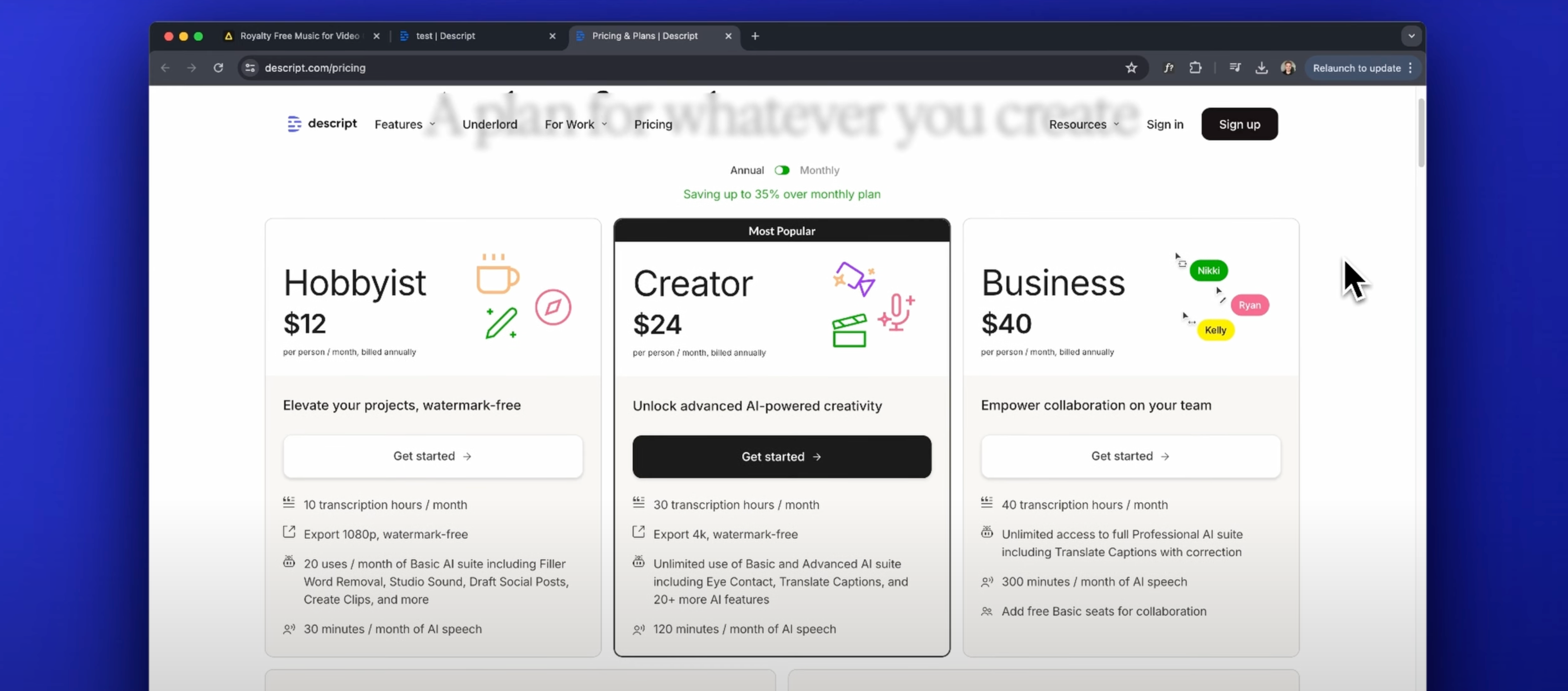Bookmark this page with the star icon
Viewport: 1568px width, 691px height.
pyautogui.click(x=1131, y=68)
